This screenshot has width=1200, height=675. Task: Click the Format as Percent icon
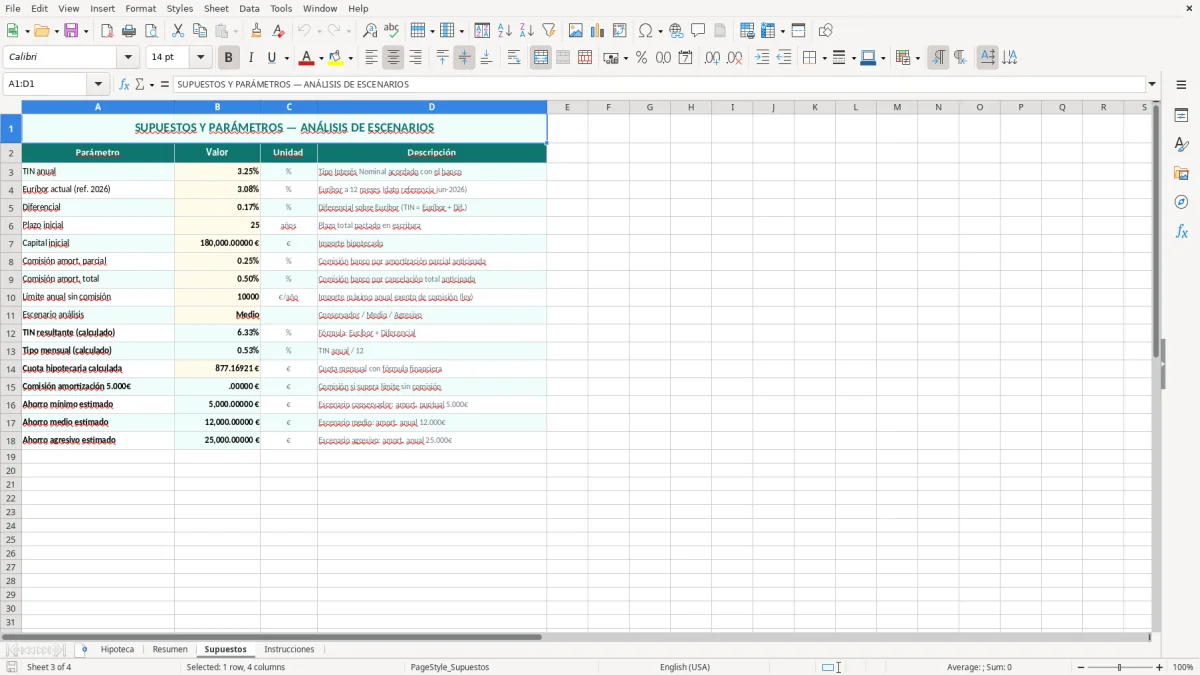(x=642, y=58)
